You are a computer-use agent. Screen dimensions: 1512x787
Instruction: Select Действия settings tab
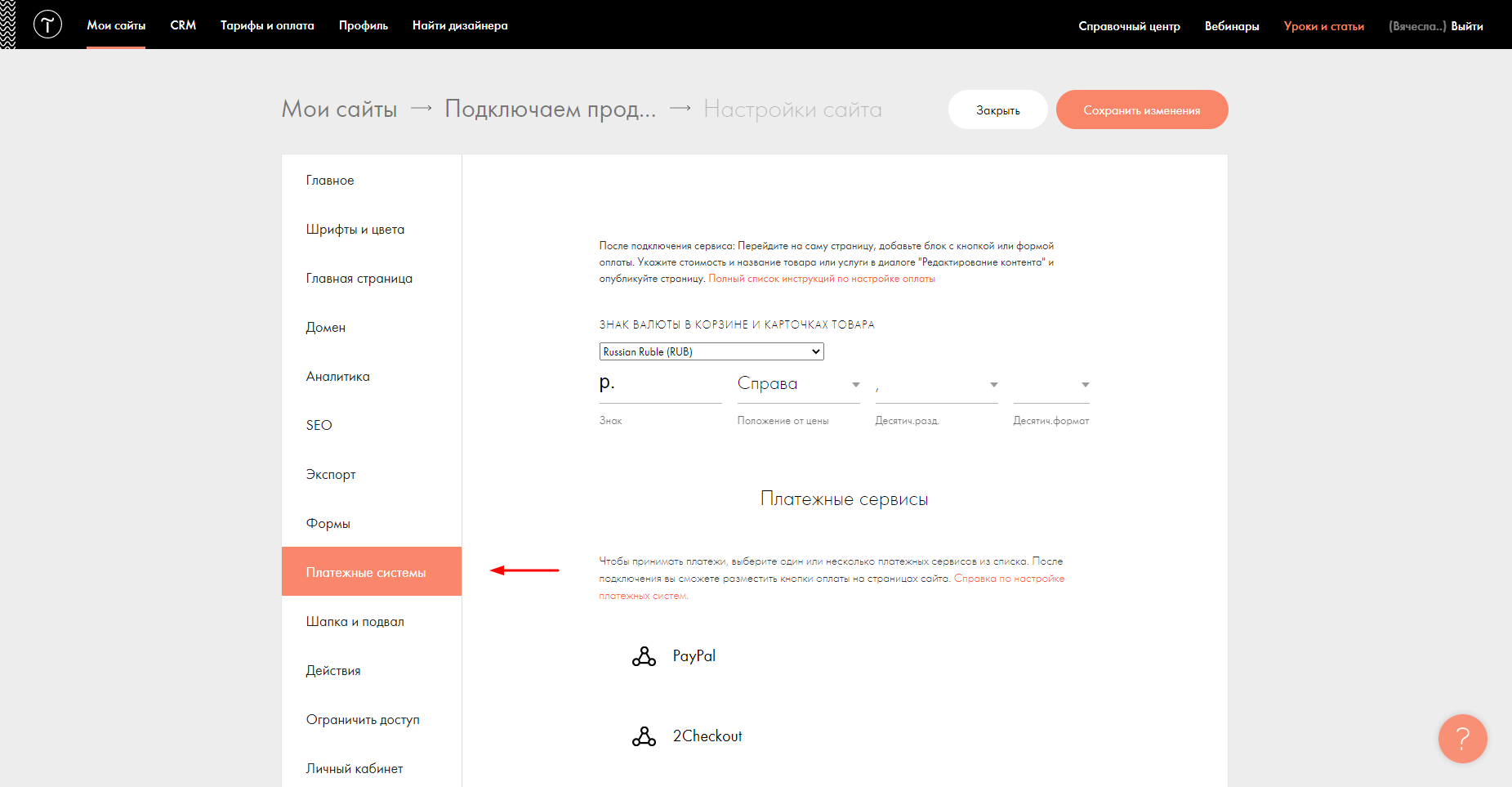coord(372,670)
